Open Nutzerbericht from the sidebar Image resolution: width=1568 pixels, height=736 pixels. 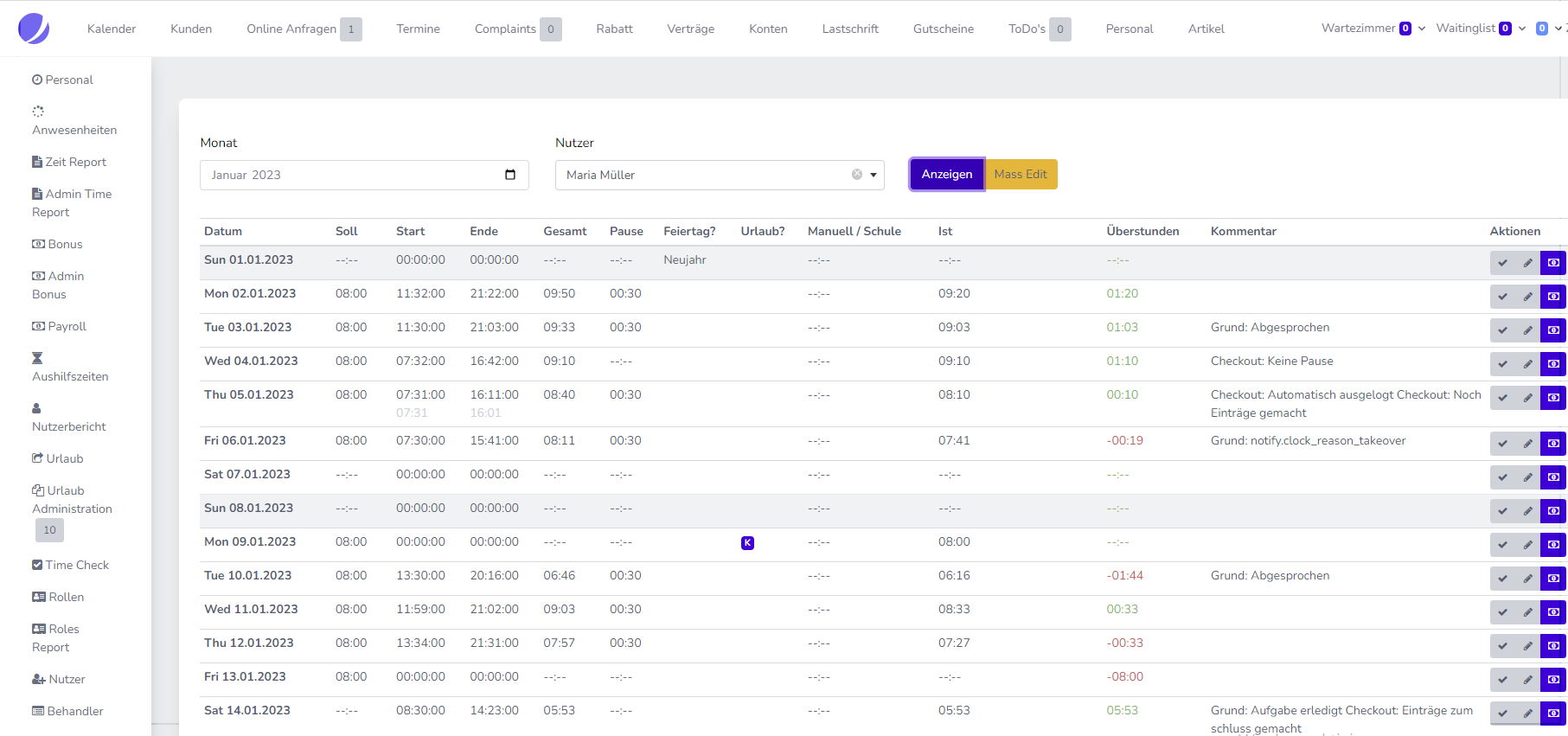(x=69, y=418)
